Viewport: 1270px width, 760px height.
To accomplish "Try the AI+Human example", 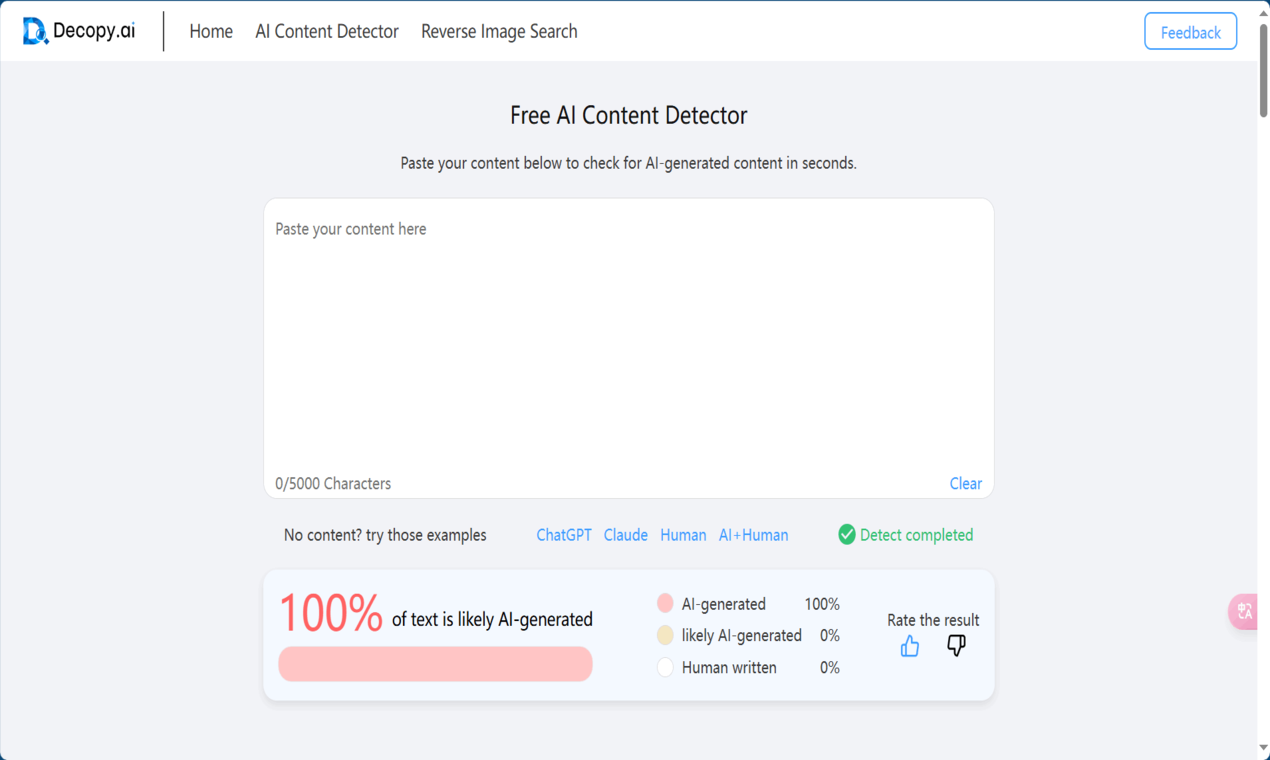I will point(753,535).
